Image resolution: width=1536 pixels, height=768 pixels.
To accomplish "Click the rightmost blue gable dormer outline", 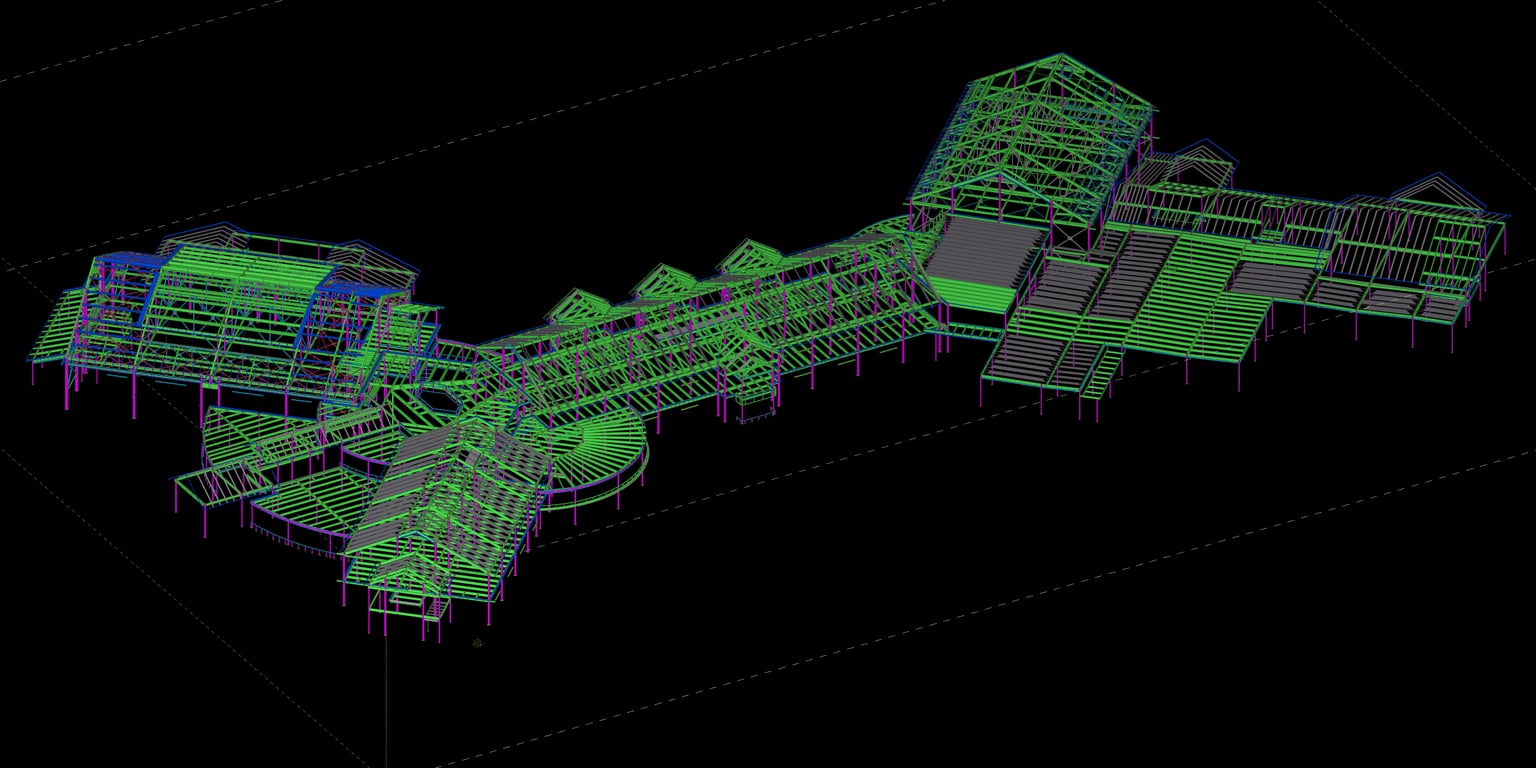I will pos(1438,188).
